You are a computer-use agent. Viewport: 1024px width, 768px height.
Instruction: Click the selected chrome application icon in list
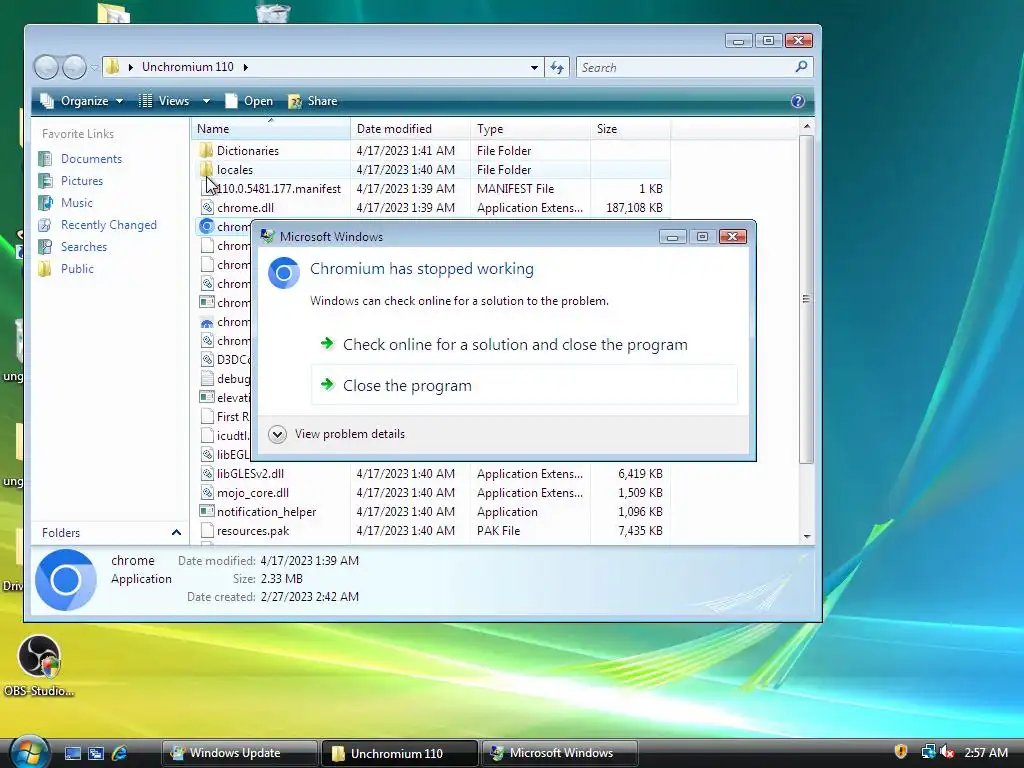click(x=207, y=227)
